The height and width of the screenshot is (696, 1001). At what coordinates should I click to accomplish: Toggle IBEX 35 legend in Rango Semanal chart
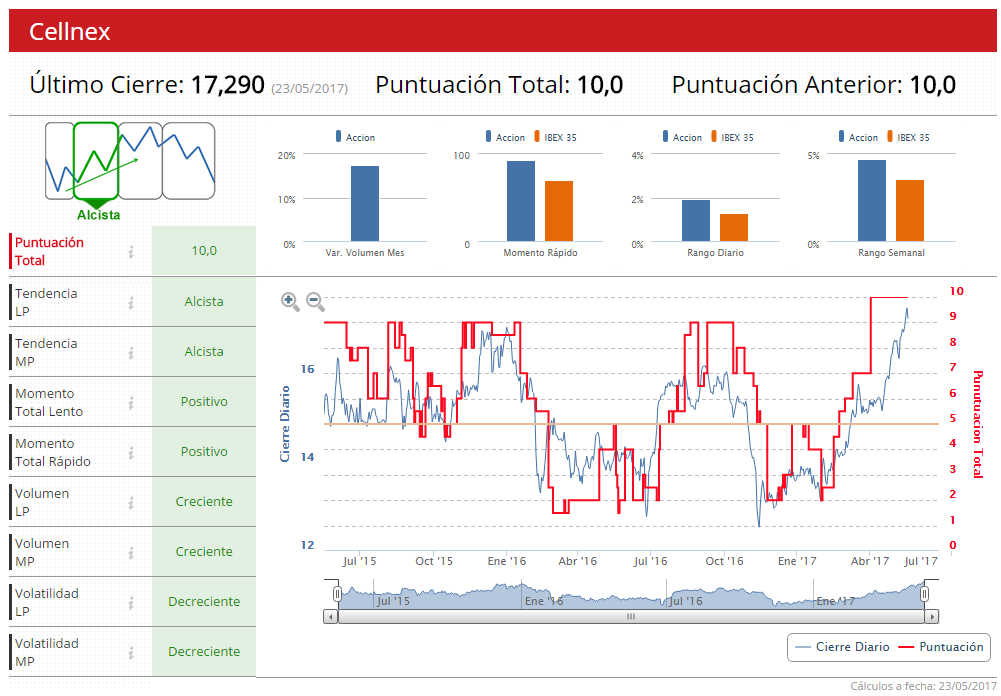pyautogui.click(x=908, y=137)
